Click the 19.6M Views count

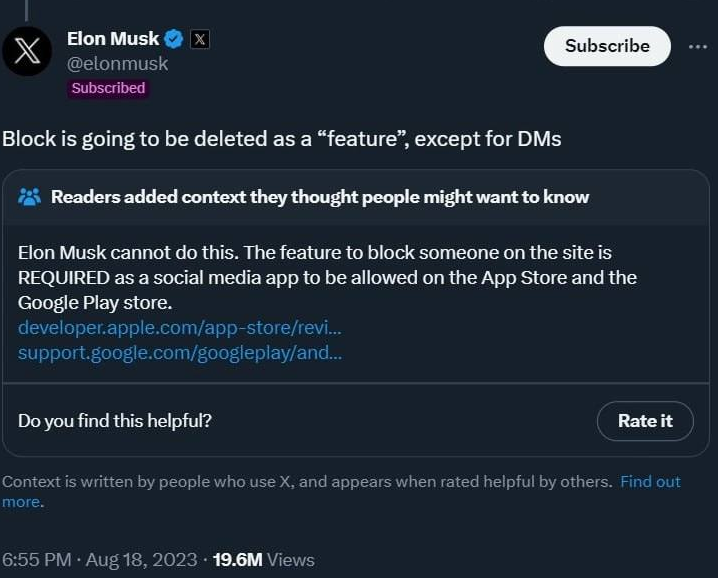[x=264, y=560]
